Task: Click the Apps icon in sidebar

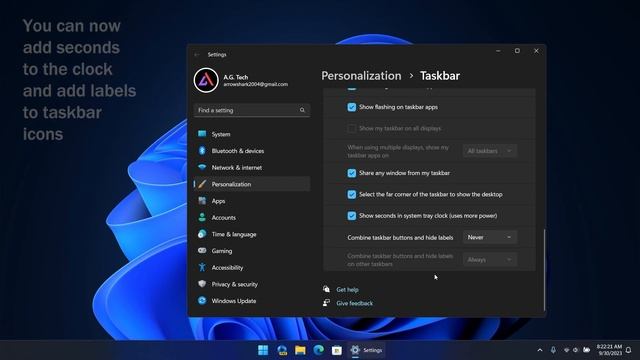Action: [x=202, y=200]
